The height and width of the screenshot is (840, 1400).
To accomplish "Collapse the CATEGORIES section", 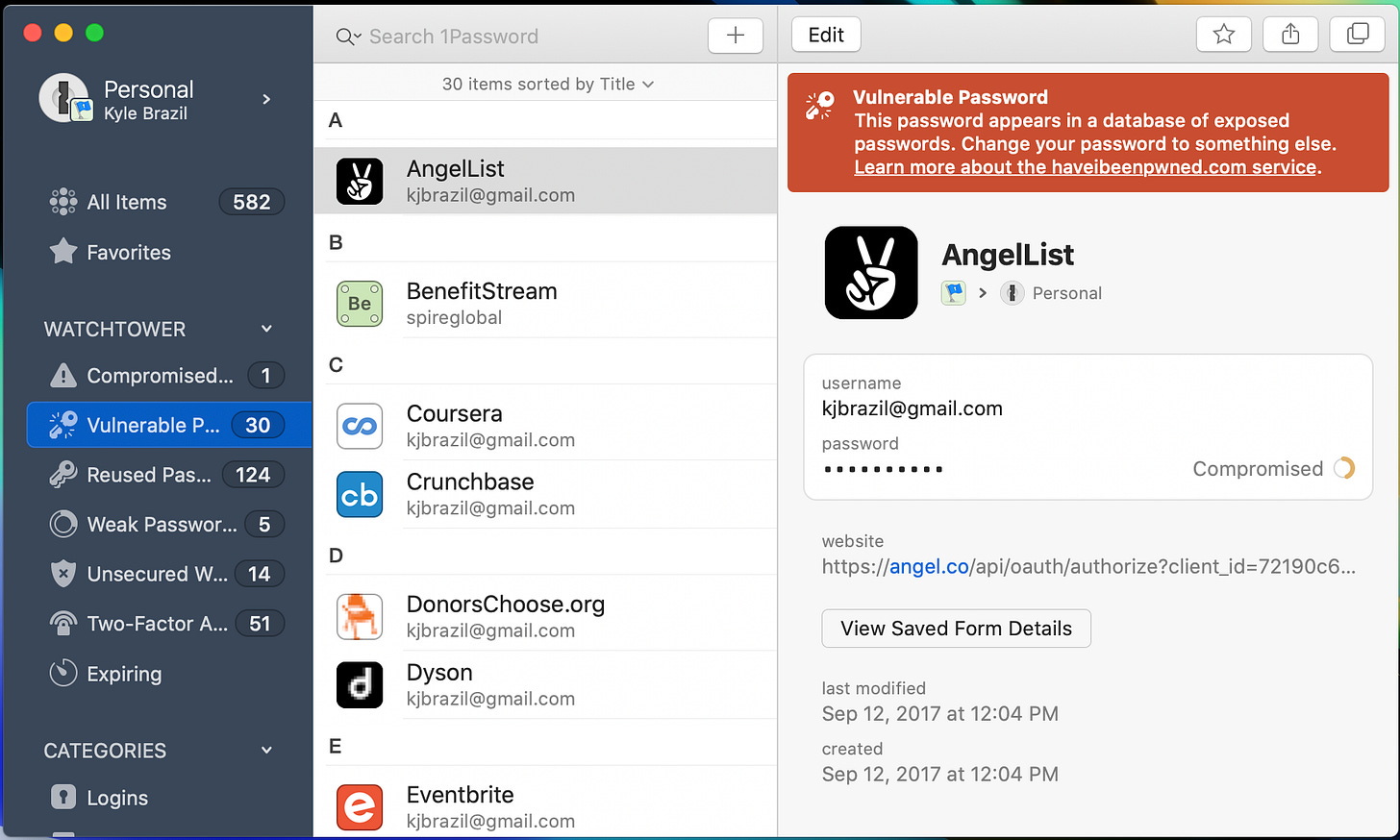I will (x=266, y=751).
